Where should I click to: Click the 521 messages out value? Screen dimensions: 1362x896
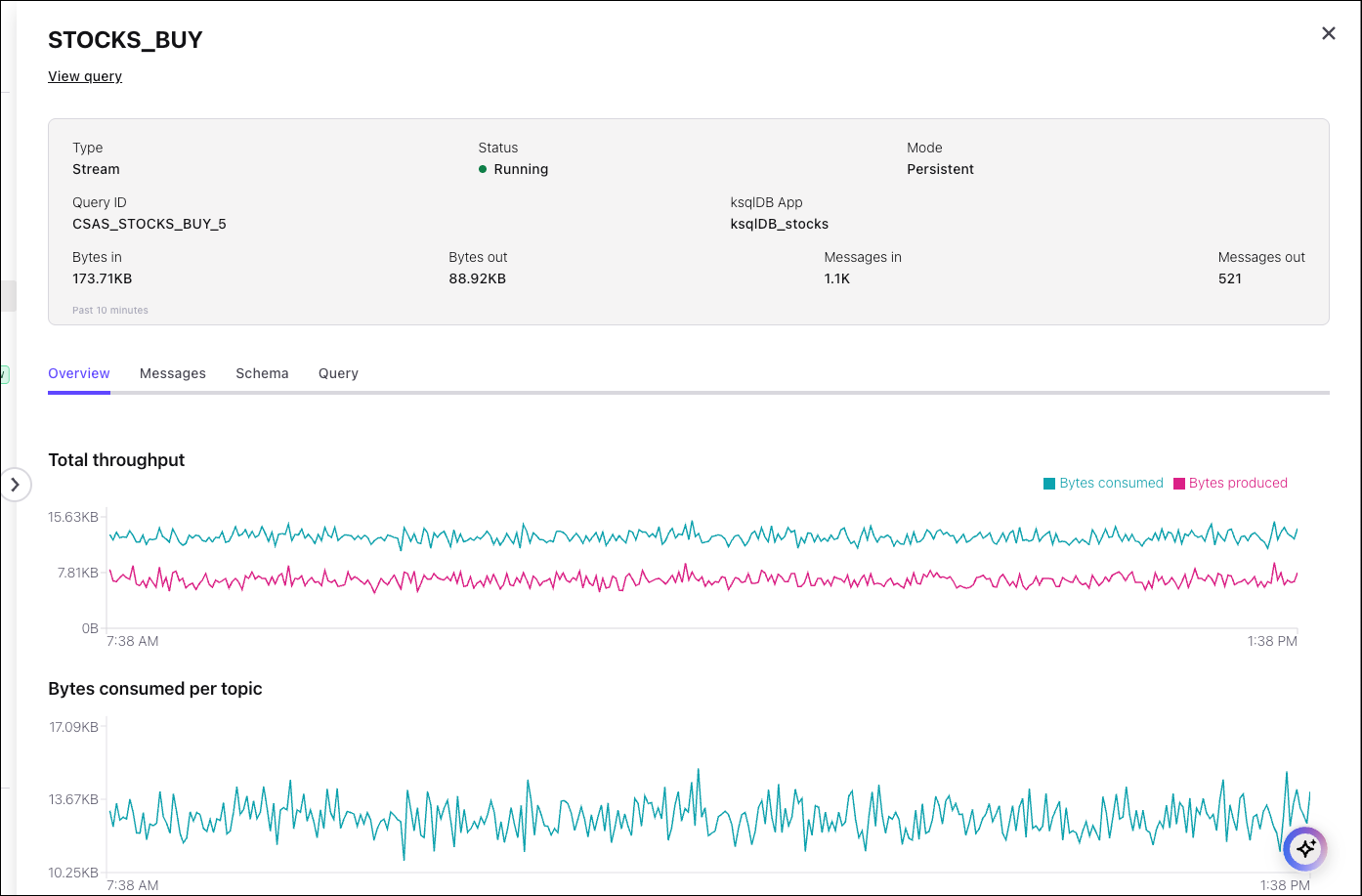[1229, 278]
